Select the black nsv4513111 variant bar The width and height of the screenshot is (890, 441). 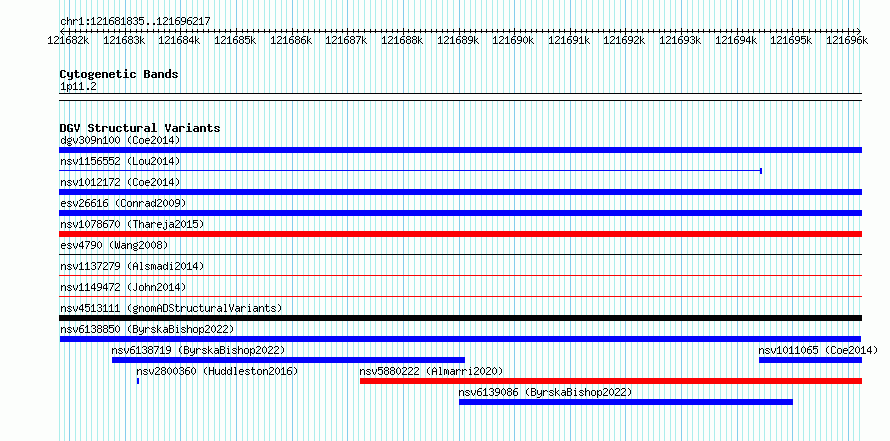(x=460, y=318)
